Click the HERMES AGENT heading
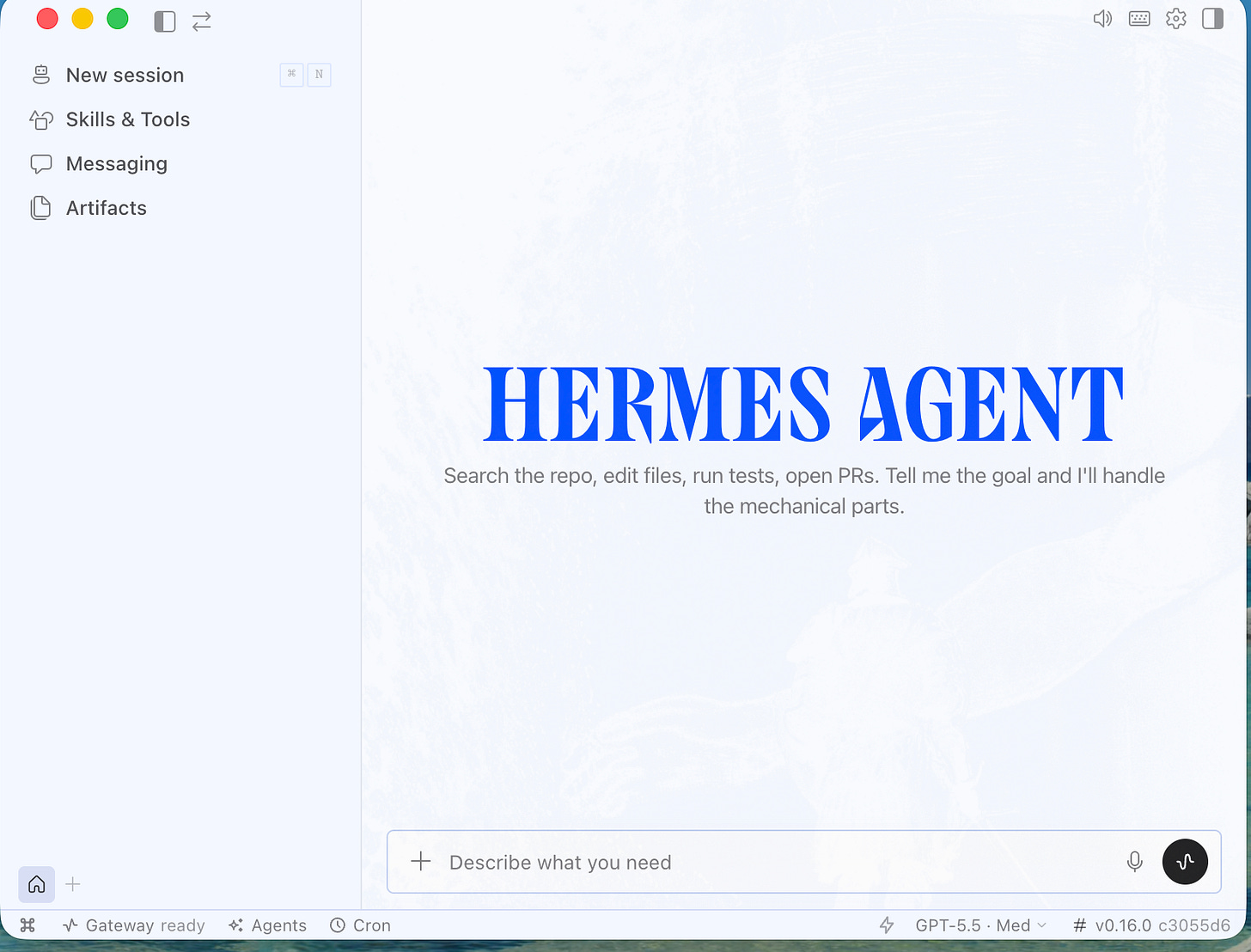Image resolution: width=1251 pixels, height=952 pixels. click(803, 404)
